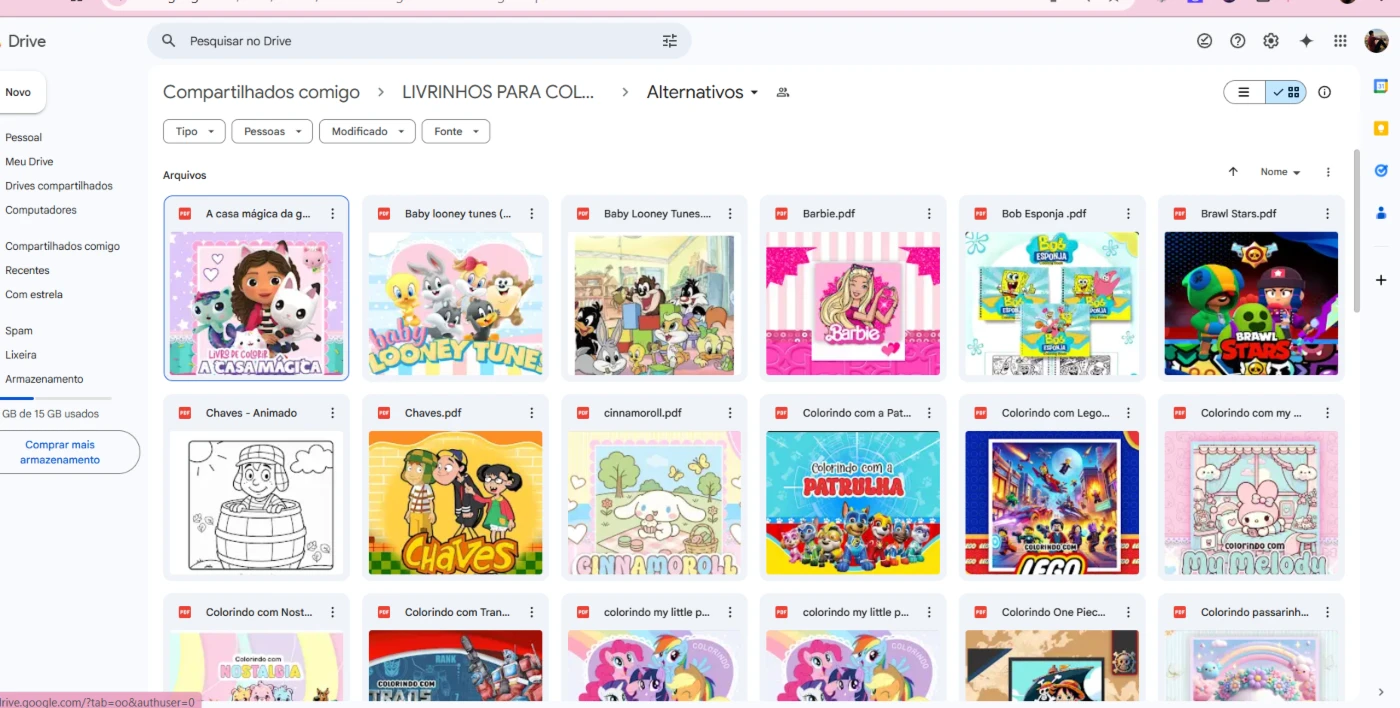This screenshot has height=708, width=1400.
Task: Select the Colorindo com a Patrulha thumbnail
Action: [853, 503]
